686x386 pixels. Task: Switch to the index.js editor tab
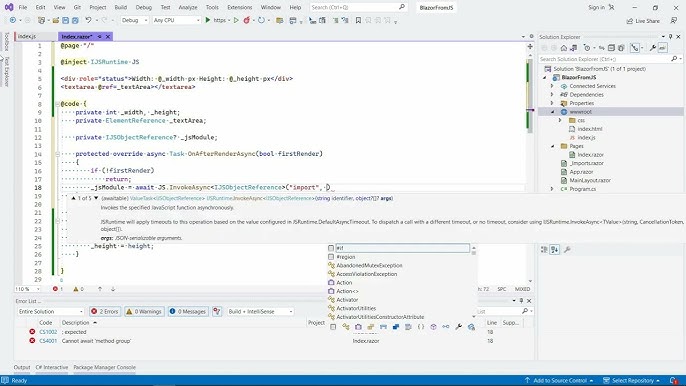click(x=27, y=36)
